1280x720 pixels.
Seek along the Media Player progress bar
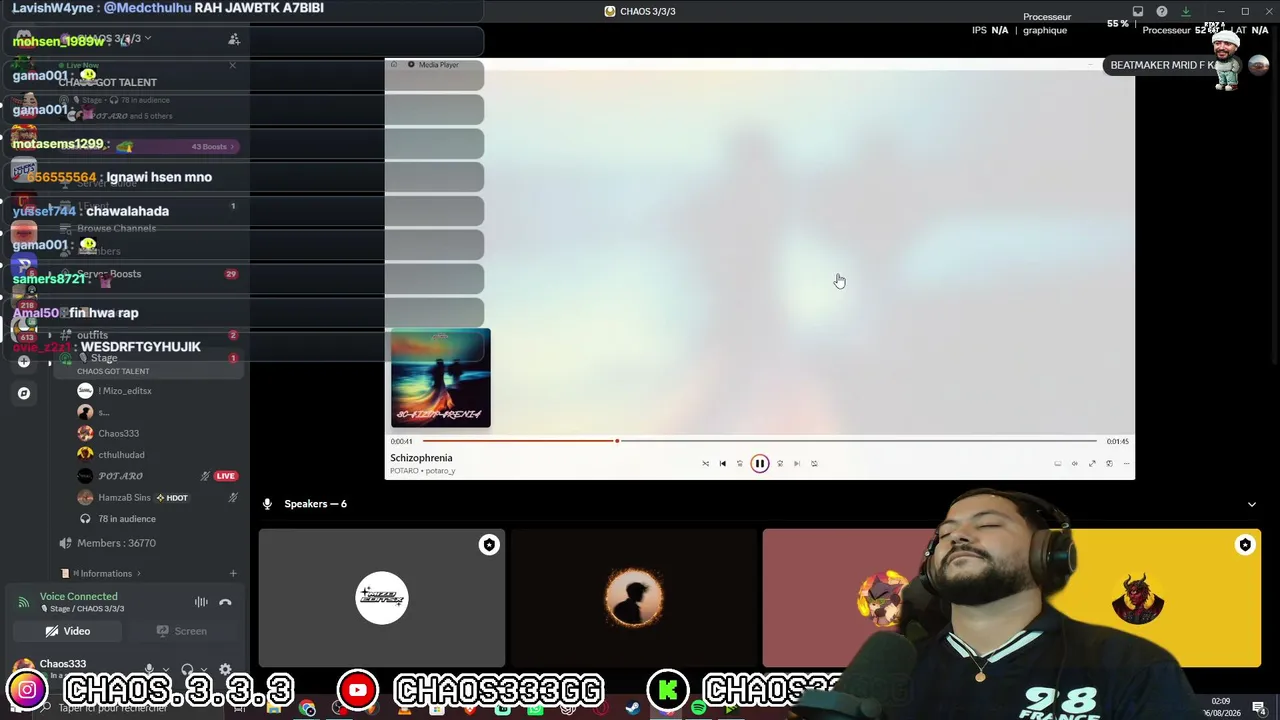click(x=760, y=441)
